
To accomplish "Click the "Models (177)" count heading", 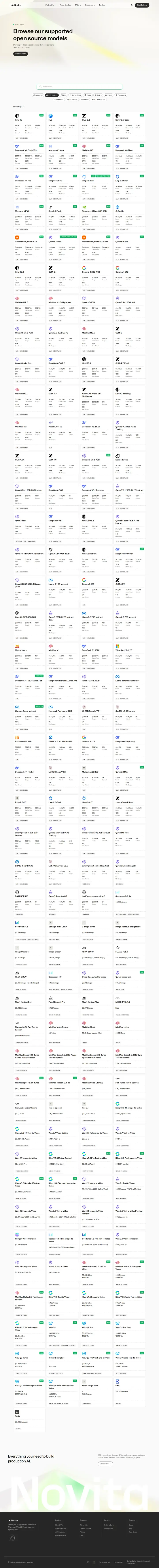I will coord(19,106).
